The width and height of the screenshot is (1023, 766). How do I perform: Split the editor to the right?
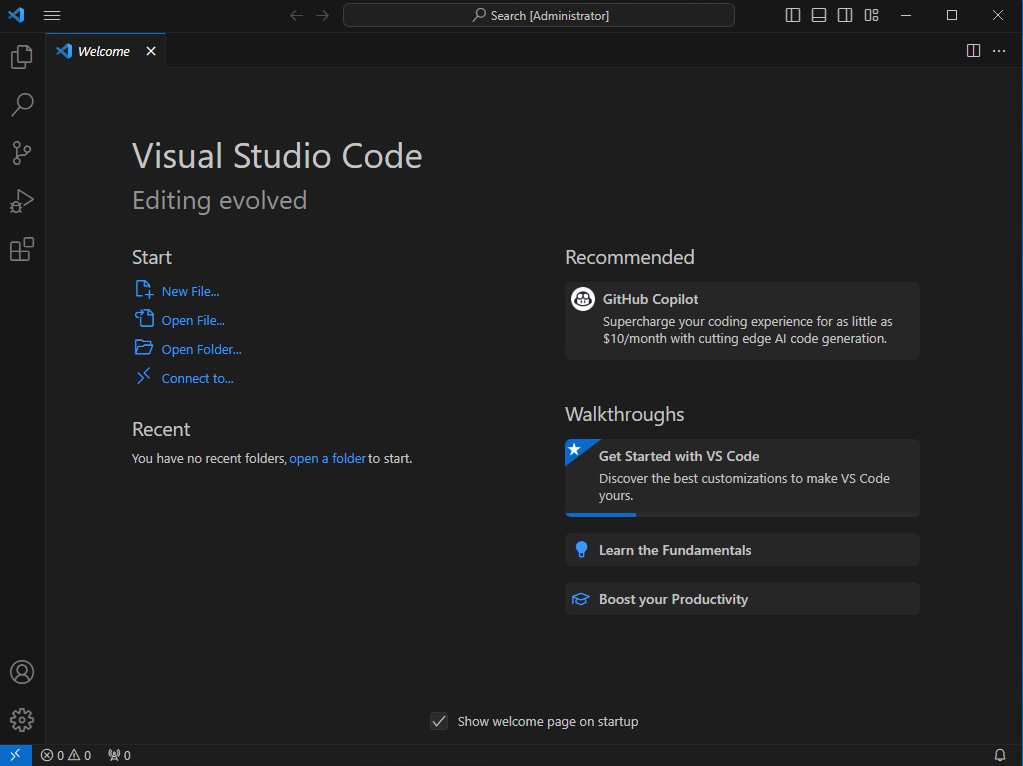(x=973, y=51)
